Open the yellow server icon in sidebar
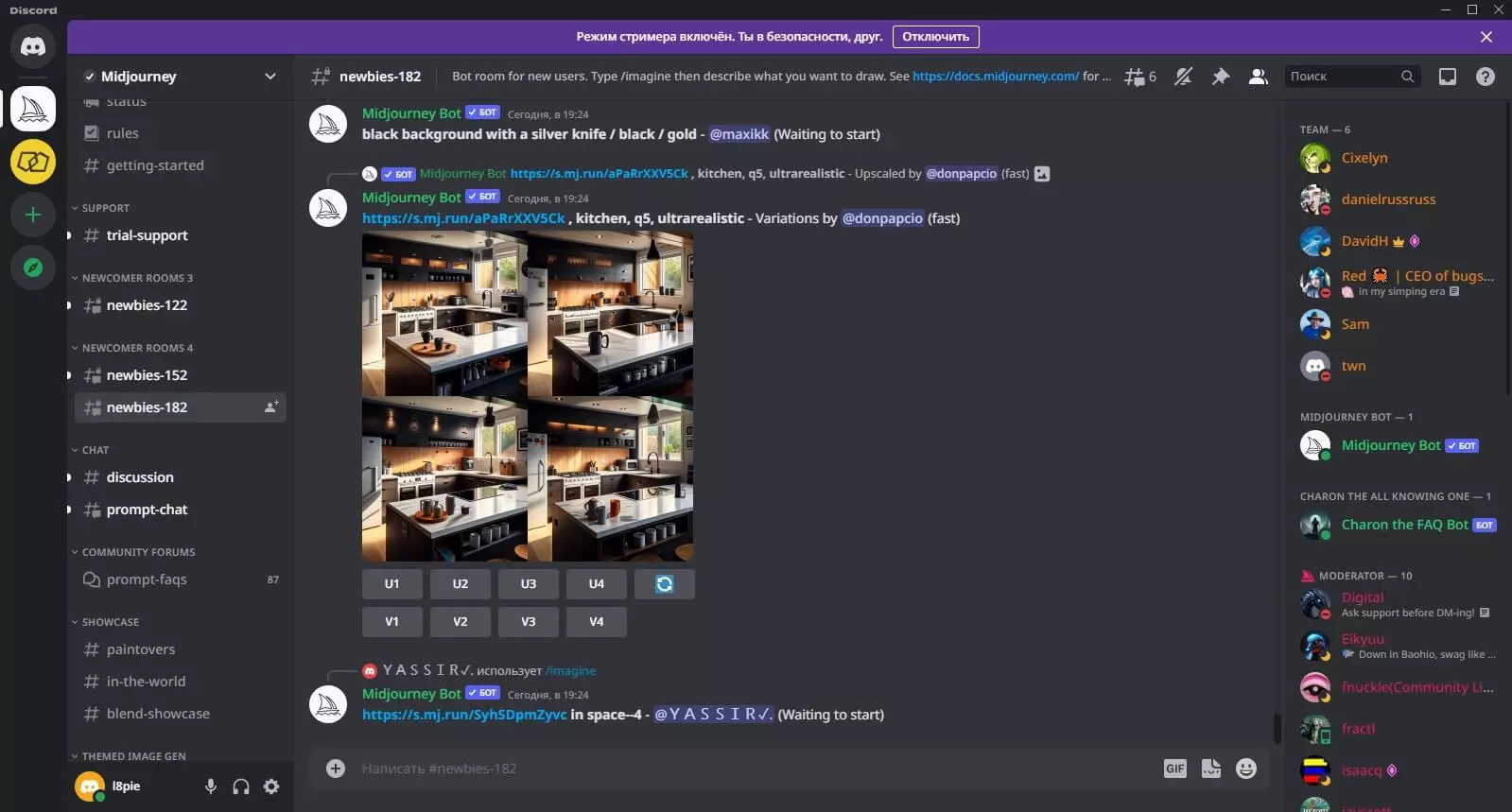This screenshot has width=1512, height=812. coord(33,162)
